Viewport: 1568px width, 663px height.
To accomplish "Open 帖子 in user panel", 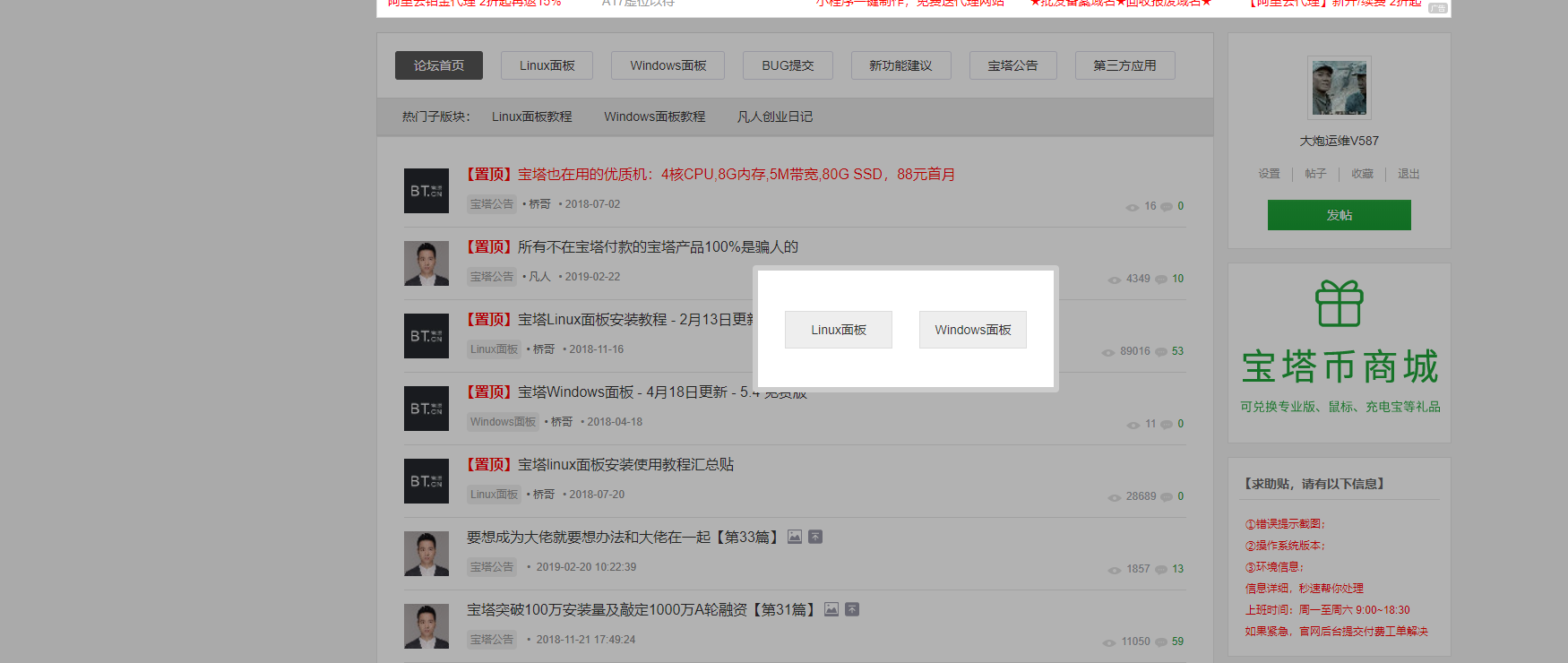I will click(1315, 174).
